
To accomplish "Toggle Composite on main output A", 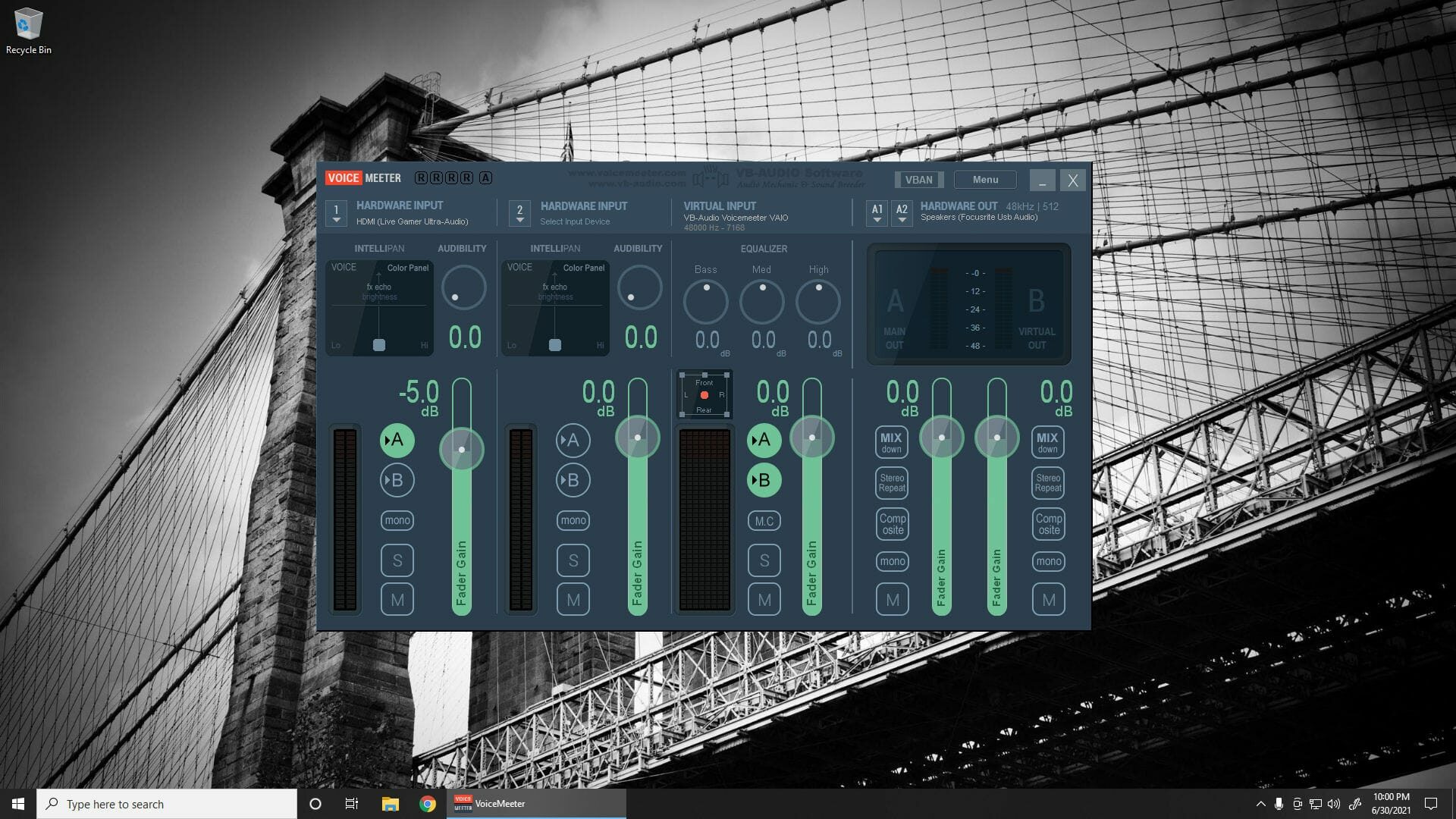I will (x=893, y=523).
